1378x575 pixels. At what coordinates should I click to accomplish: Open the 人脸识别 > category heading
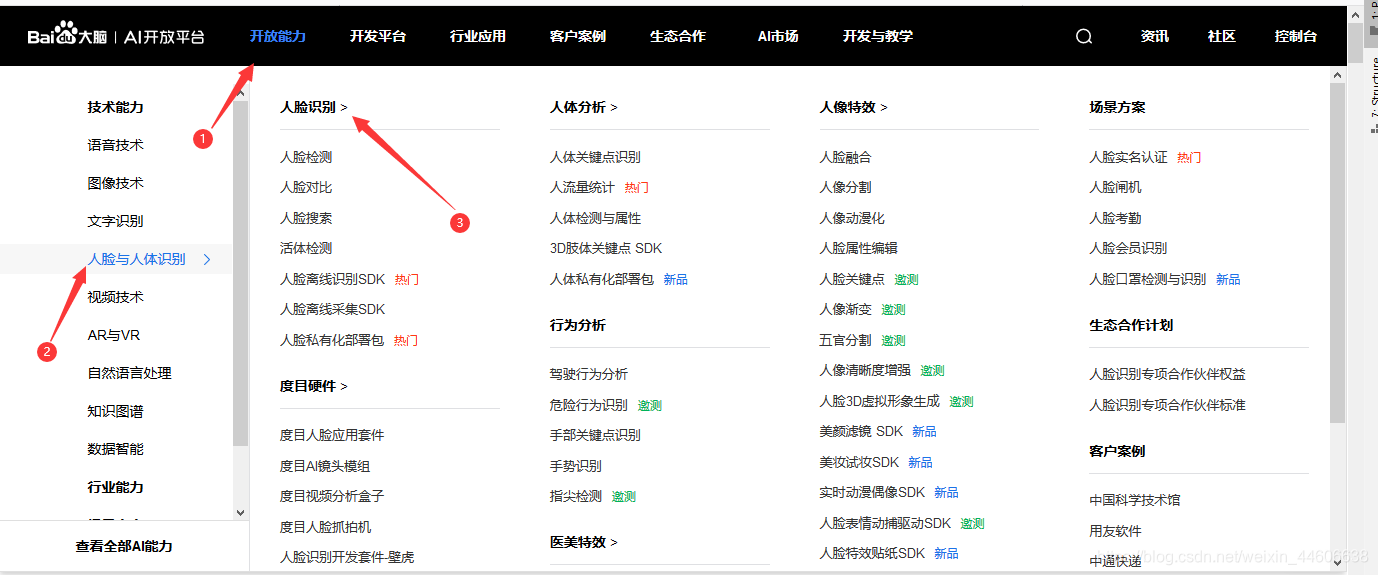point(314,107)
